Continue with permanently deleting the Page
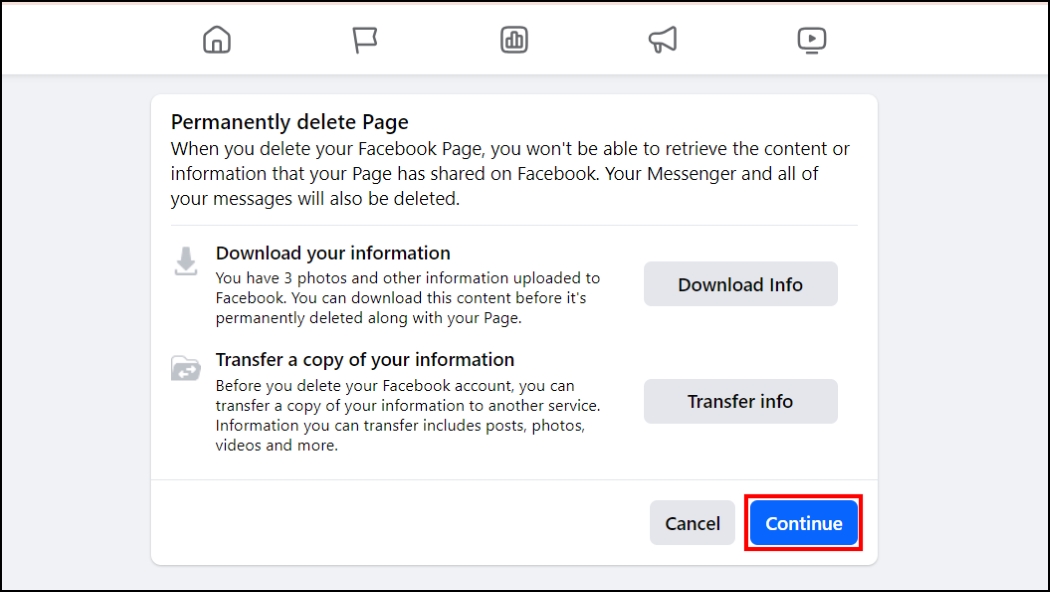This screenshot has width=1050, height=592. (803, 522)
